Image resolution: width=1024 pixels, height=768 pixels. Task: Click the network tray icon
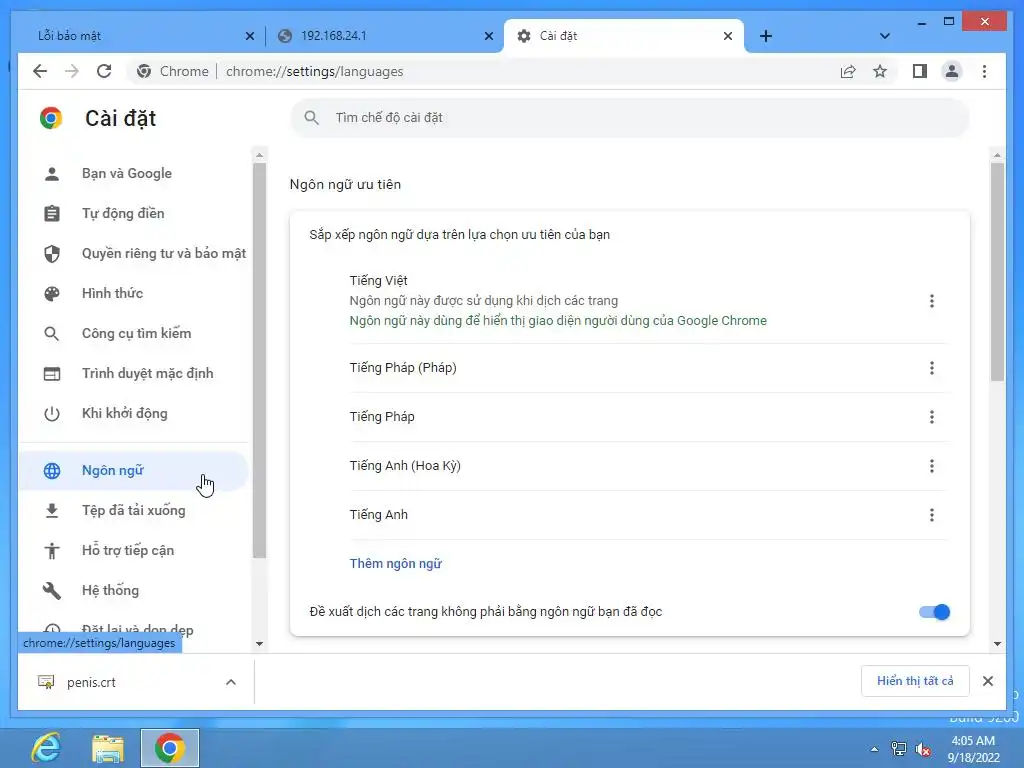pos(899,749)
